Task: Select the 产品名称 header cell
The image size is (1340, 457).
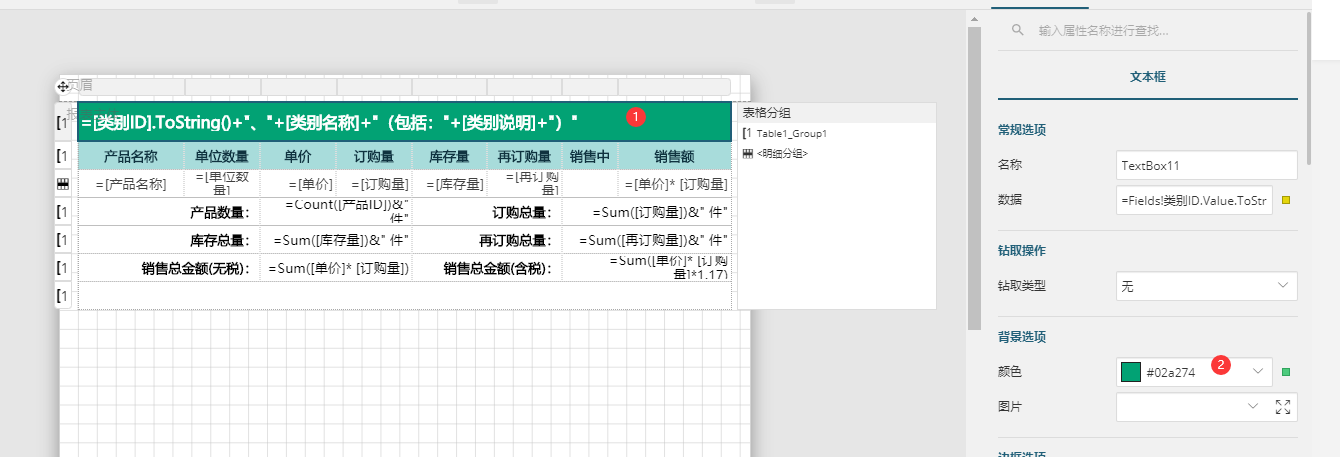Action: (131, 156)
